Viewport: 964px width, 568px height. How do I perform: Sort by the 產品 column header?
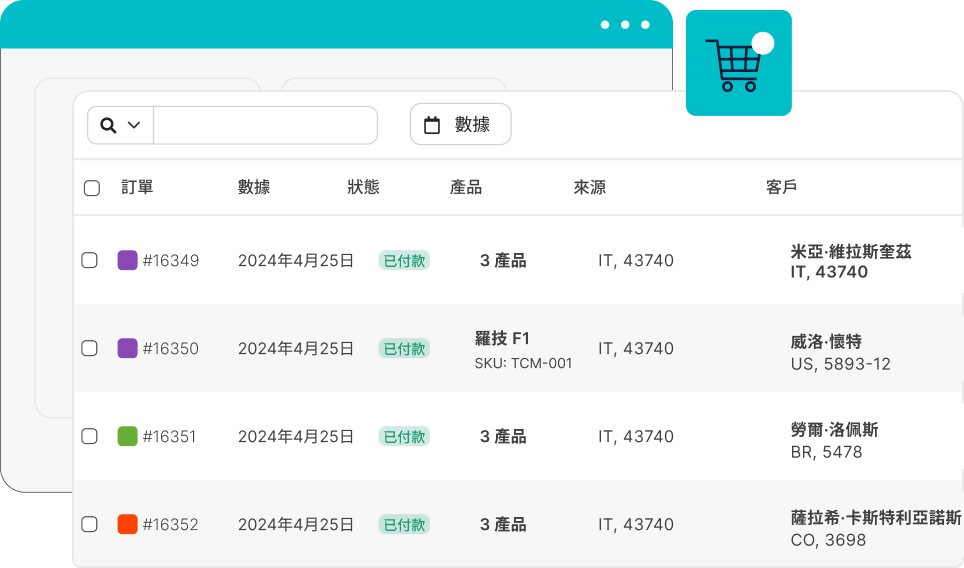pyautogui.click(x=466, y=187)
